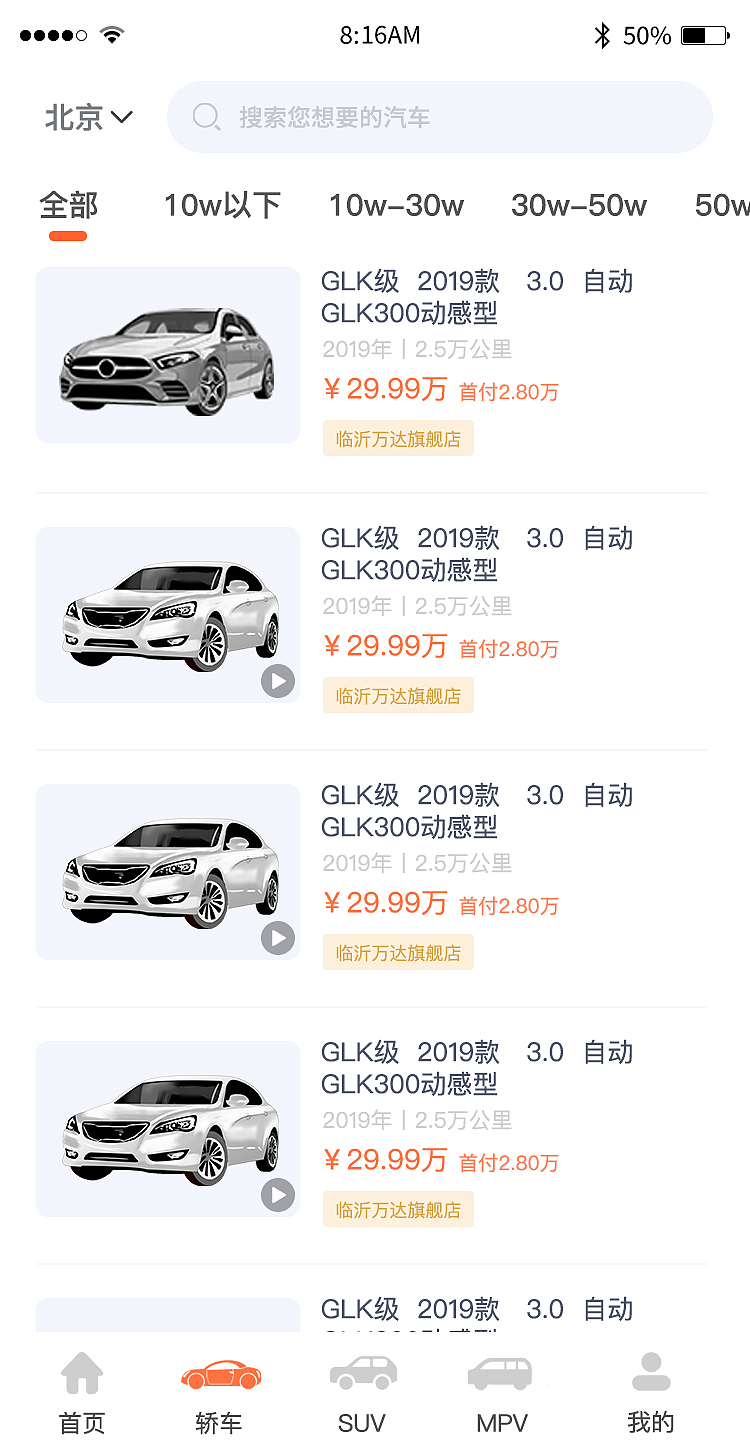The height and width of the screenshot is (1452, 750).
Task: Open the SUV category icon
Action: [362, 1373]
